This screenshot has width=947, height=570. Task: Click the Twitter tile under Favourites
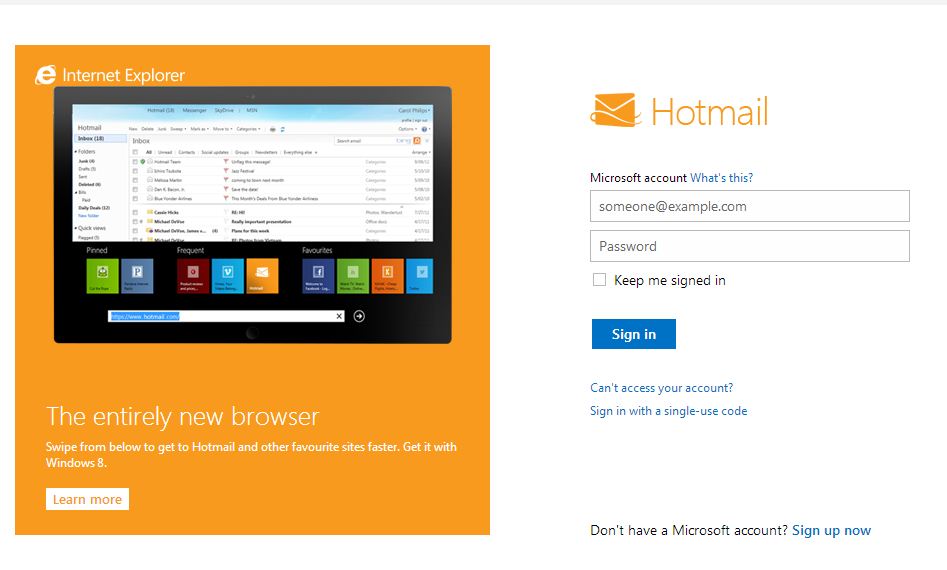(420, 276)
